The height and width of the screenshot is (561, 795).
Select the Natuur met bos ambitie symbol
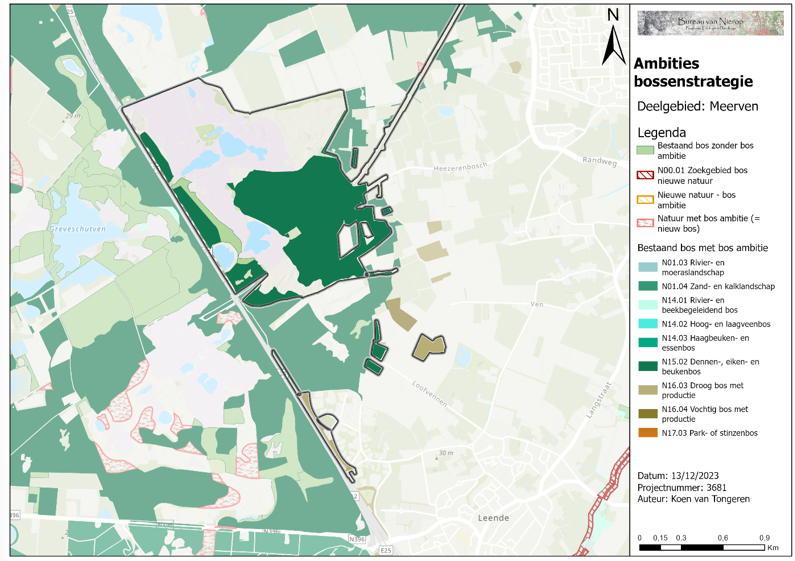point(646,221)
